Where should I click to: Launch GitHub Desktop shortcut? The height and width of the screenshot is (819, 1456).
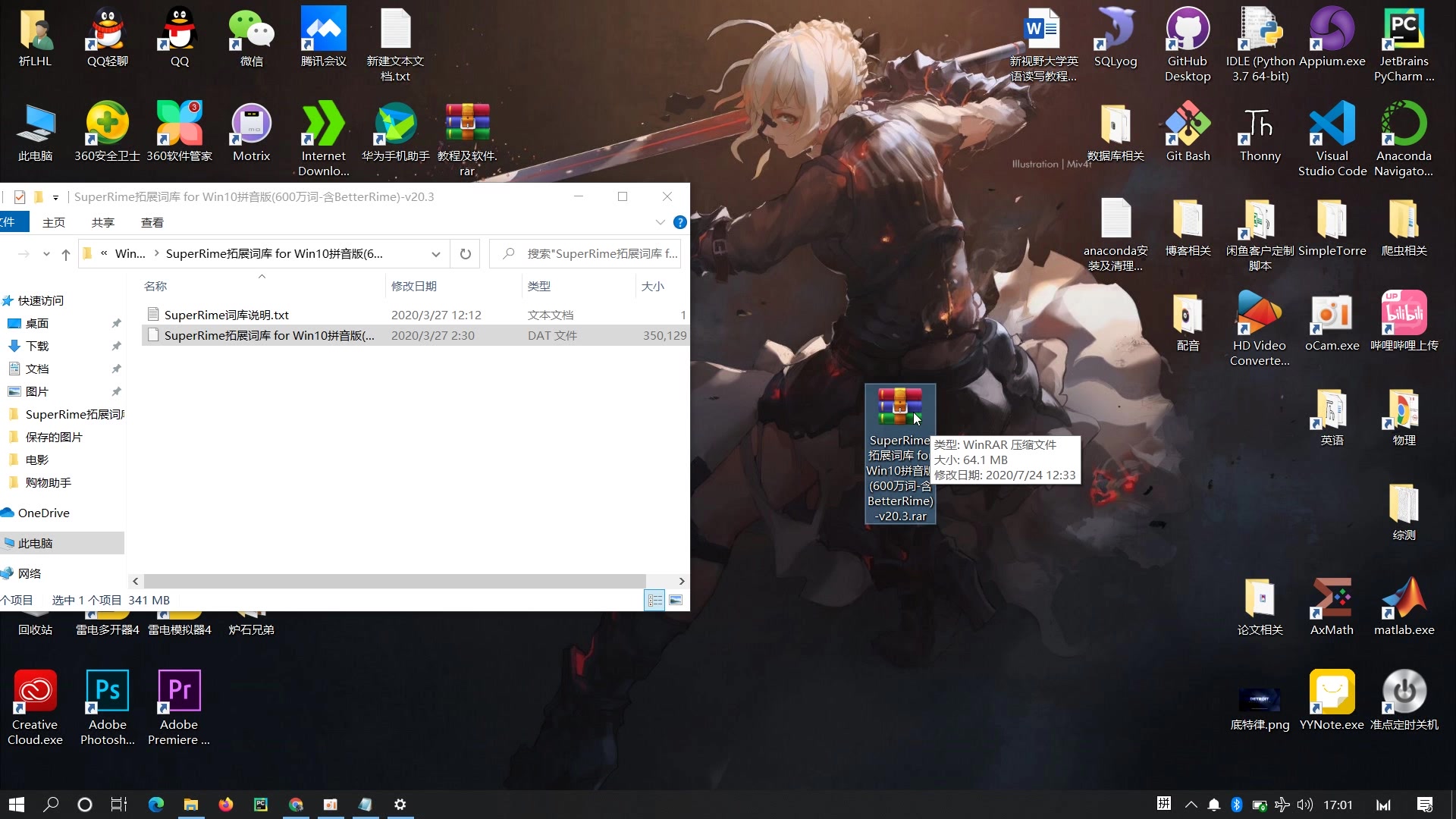point(1188,44)
